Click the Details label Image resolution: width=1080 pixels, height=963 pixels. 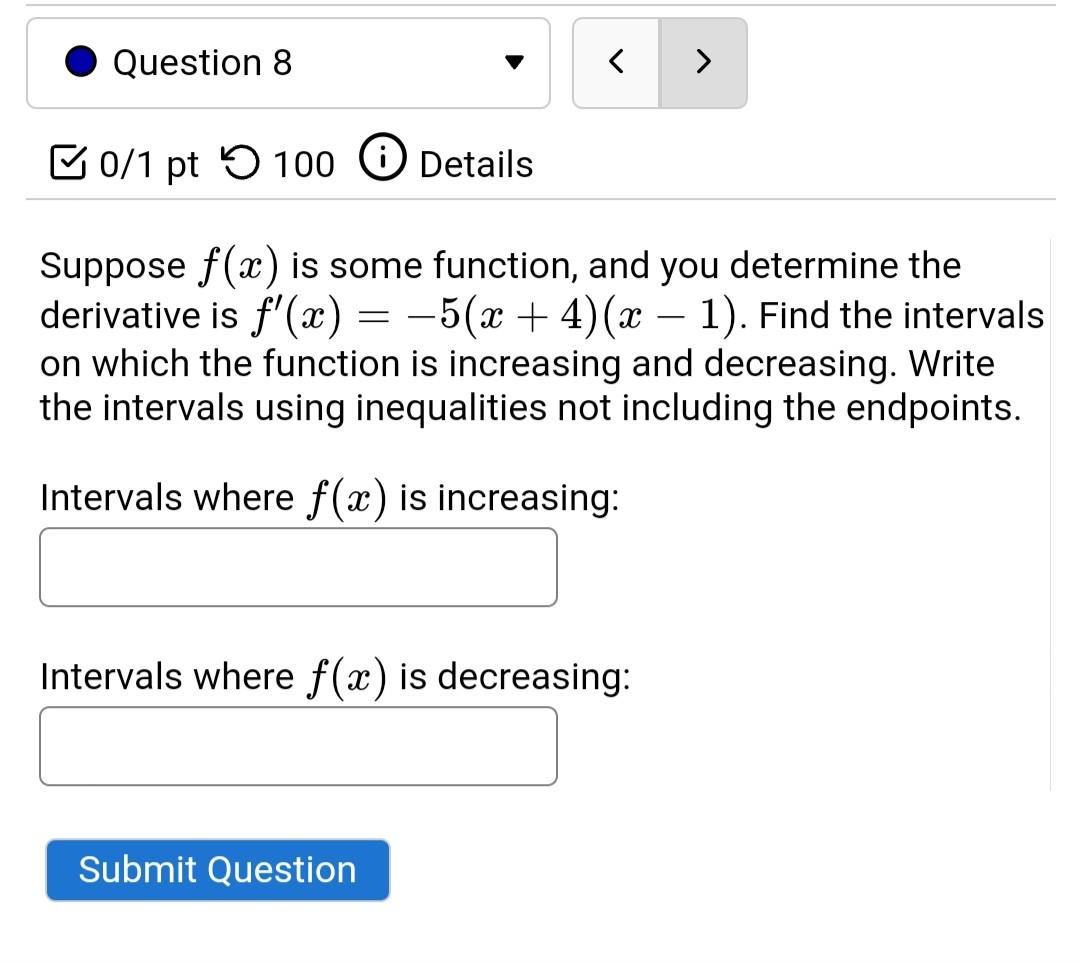[x=475, y=163]
